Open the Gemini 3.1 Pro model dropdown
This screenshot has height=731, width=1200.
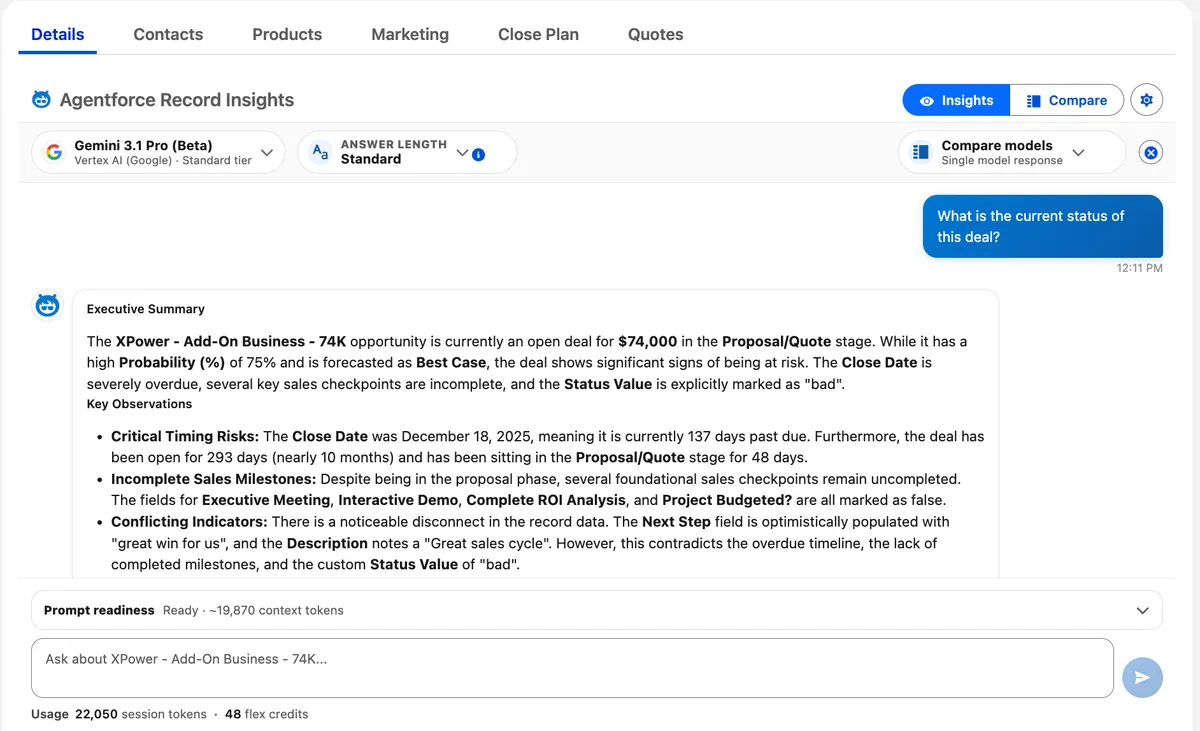coord(158,152)
